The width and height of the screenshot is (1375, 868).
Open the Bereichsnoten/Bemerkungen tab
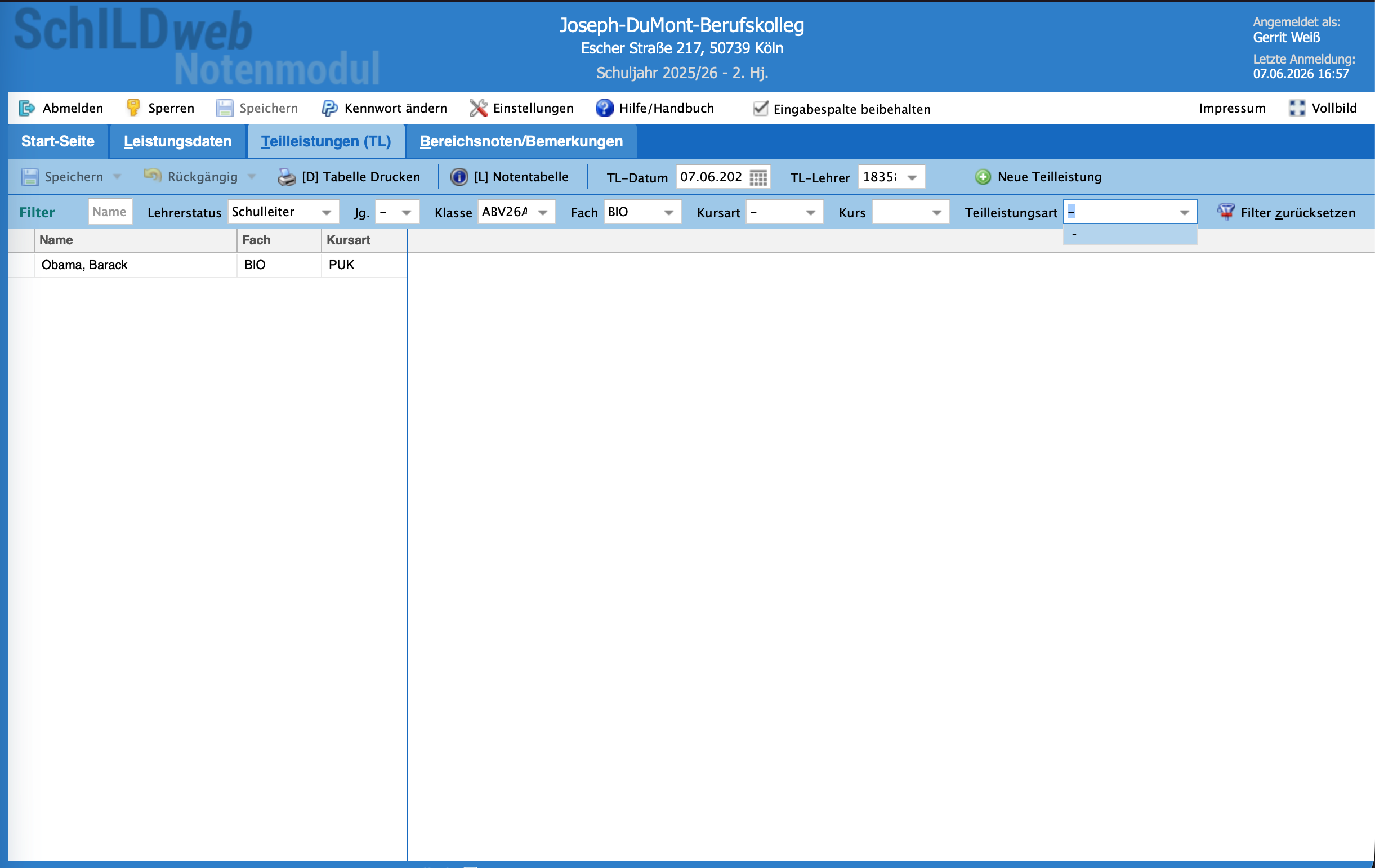coord(521,141)
